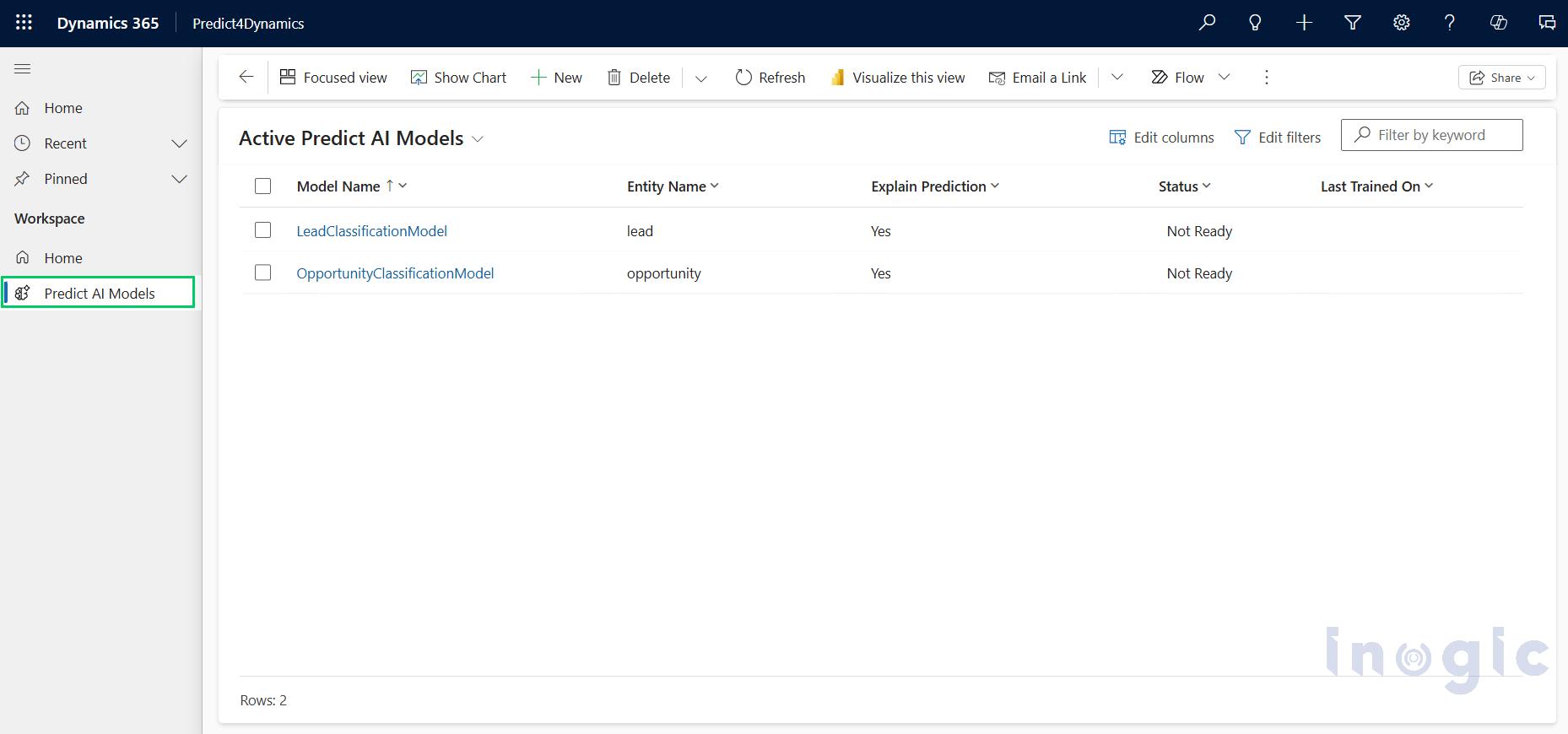Click the Dynamics 365 brand title
This screenshot has width=1568, height=734.
pyautogui.click(x=107, y=24)
